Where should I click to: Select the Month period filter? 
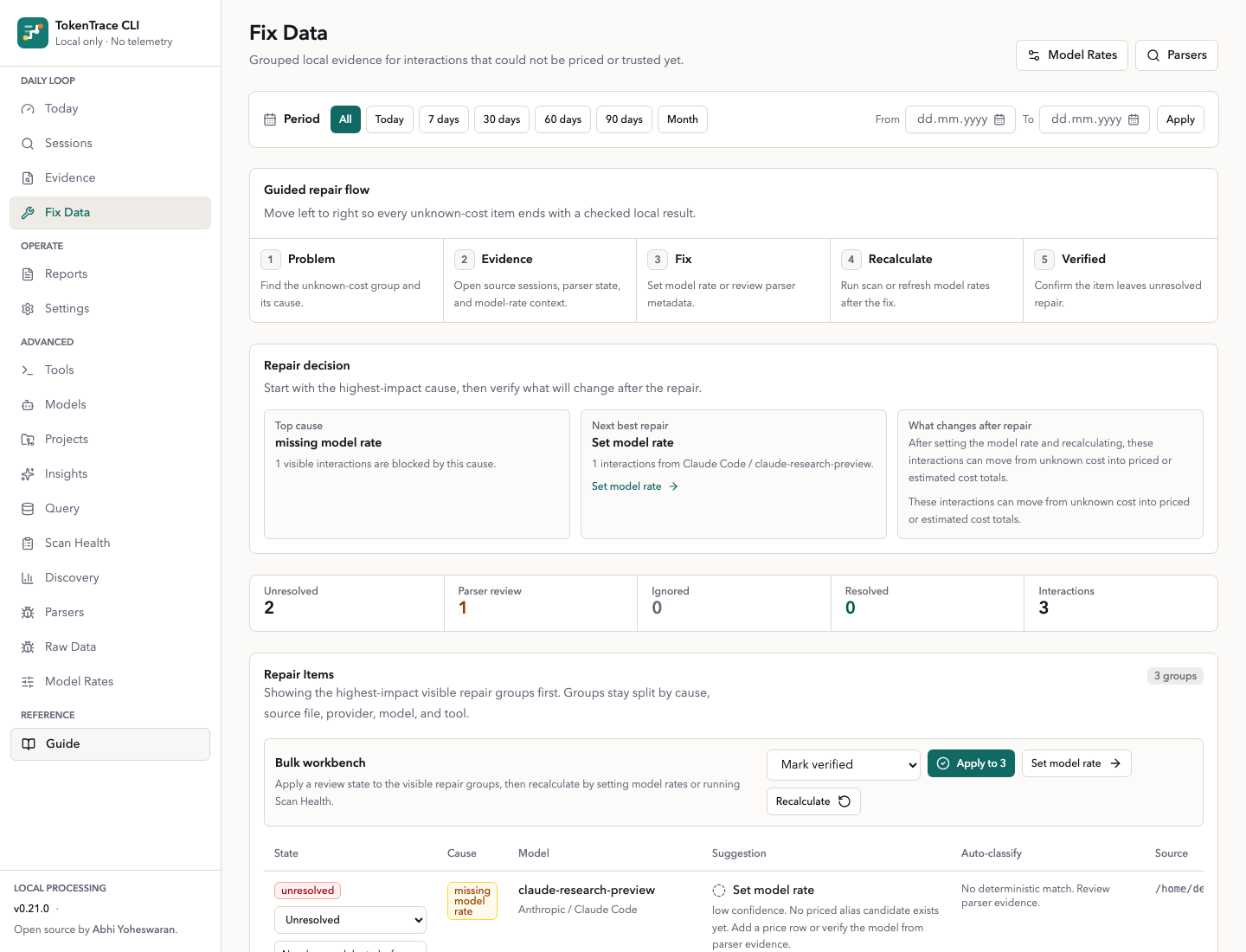point(683,119)
